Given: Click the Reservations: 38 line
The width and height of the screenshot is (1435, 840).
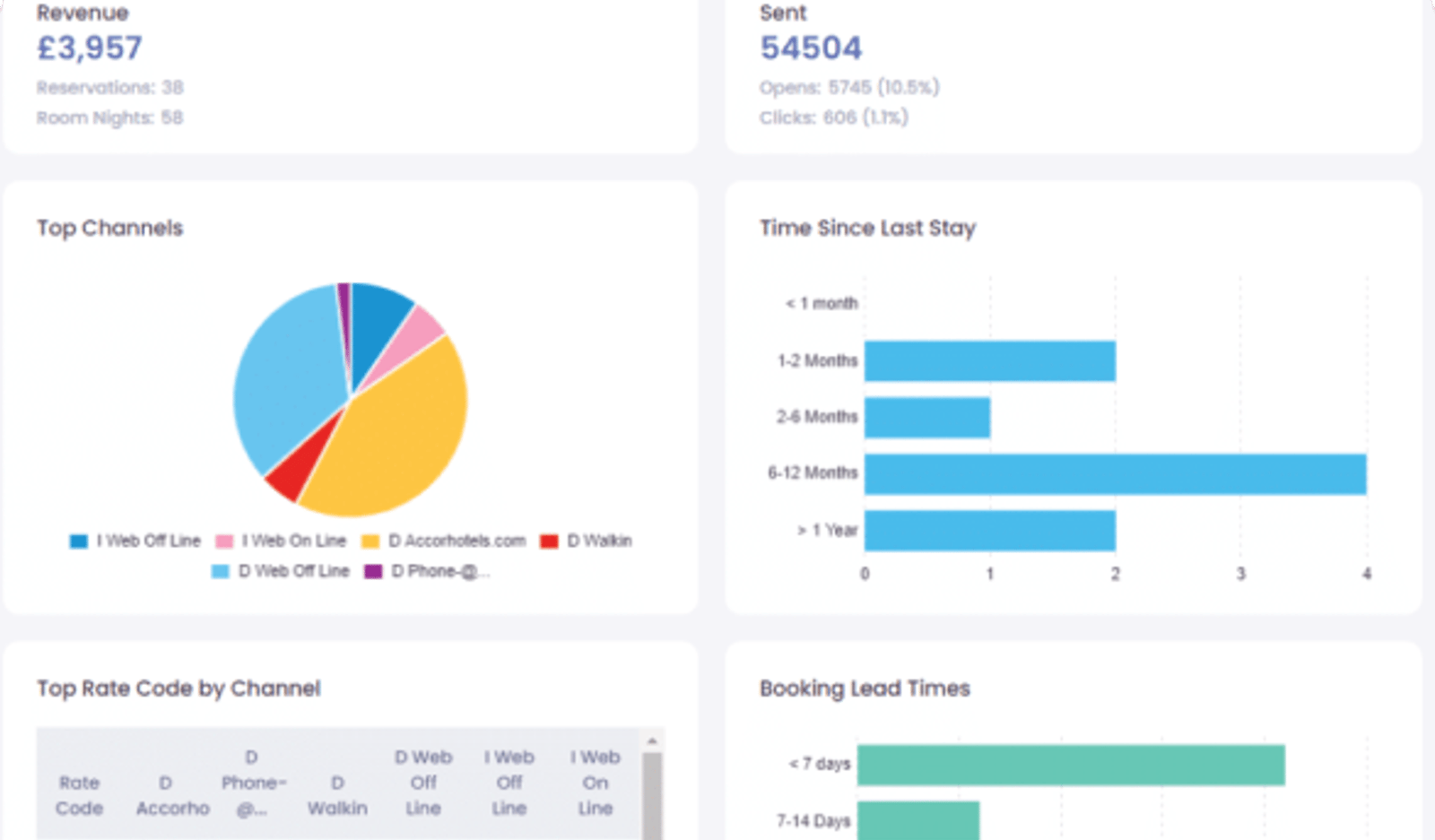Looking at the screenshot, I should tap(110, 88).
